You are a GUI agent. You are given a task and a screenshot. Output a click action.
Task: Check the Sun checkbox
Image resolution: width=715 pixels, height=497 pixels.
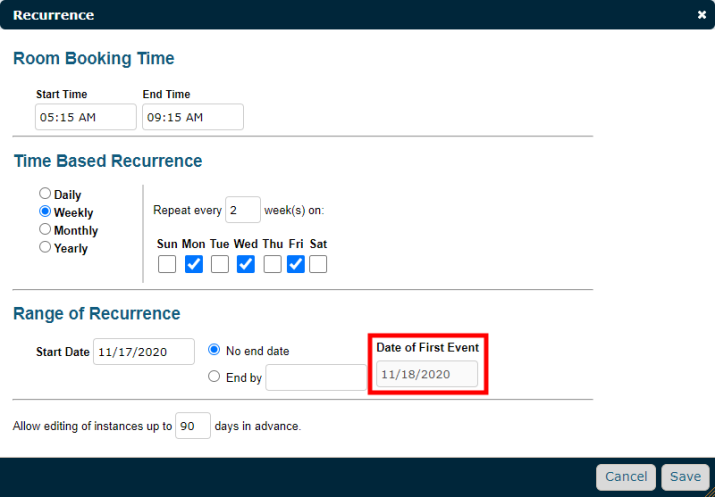coord(167,264)
